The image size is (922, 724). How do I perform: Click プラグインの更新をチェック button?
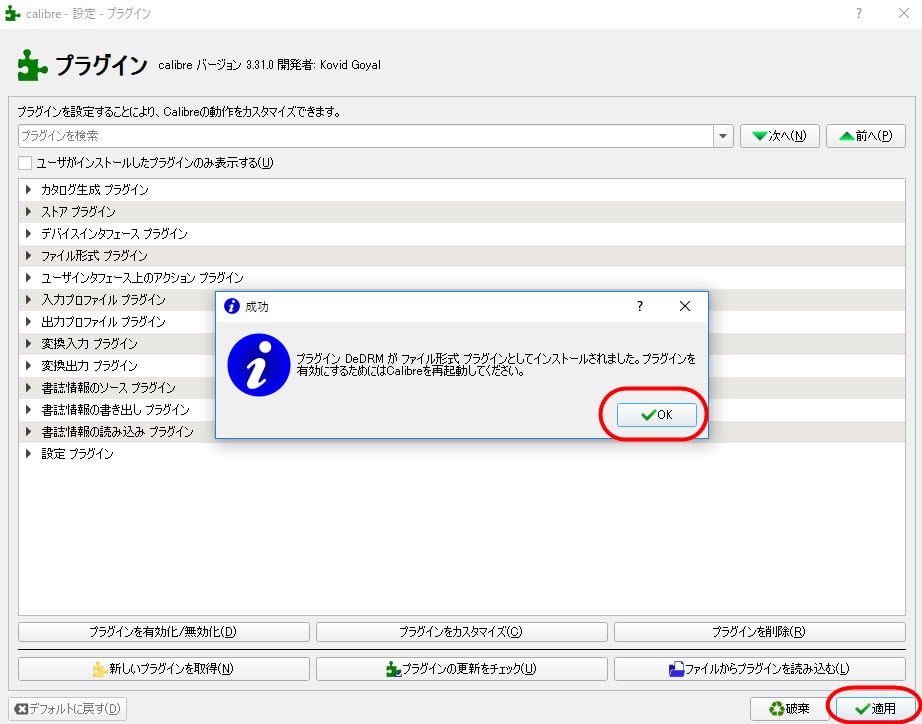462,669
